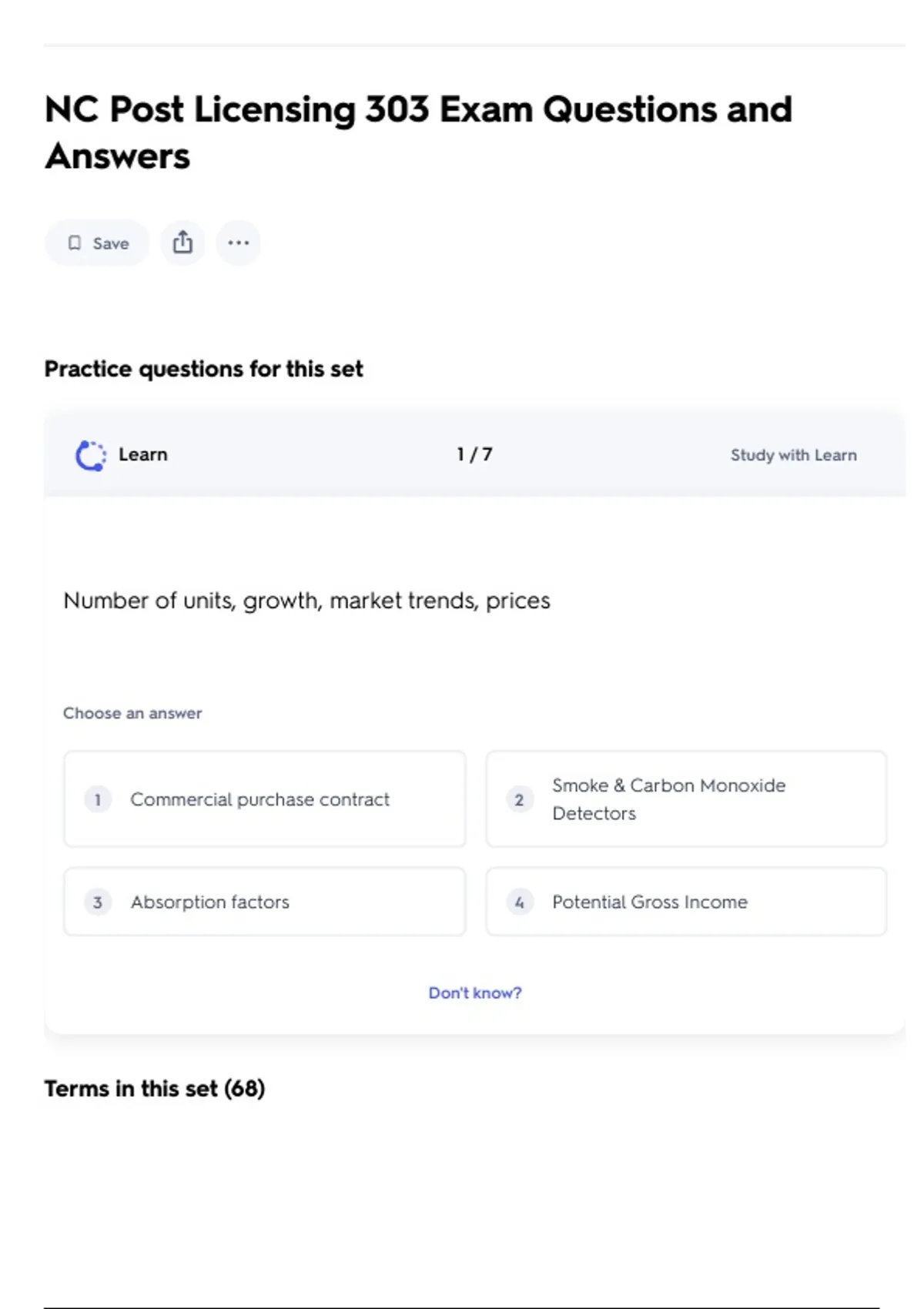Click the Learn label in card header
924x1309 pixels.
[143, 454]
